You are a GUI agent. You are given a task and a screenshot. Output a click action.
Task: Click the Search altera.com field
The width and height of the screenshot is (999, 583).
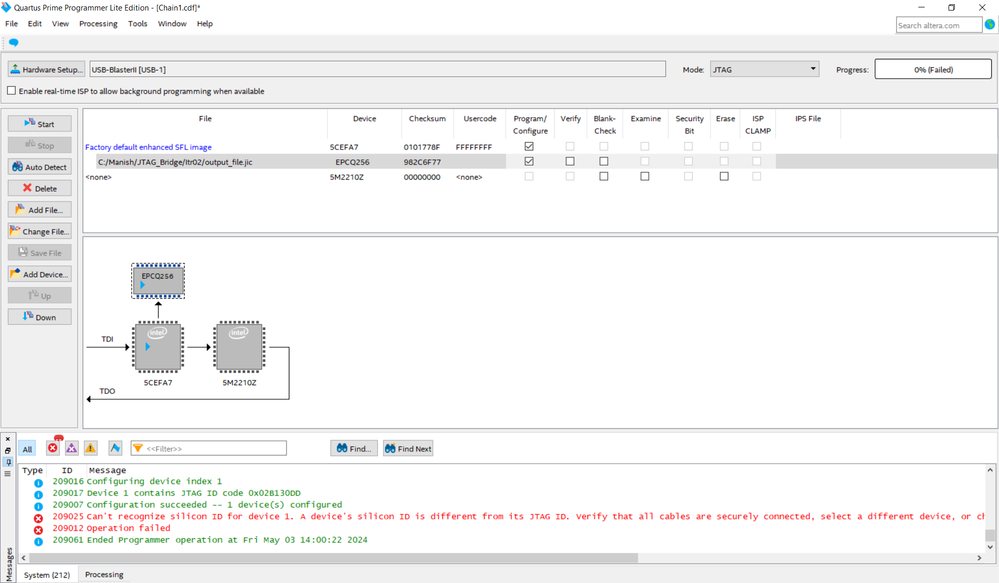coord(938,25)
